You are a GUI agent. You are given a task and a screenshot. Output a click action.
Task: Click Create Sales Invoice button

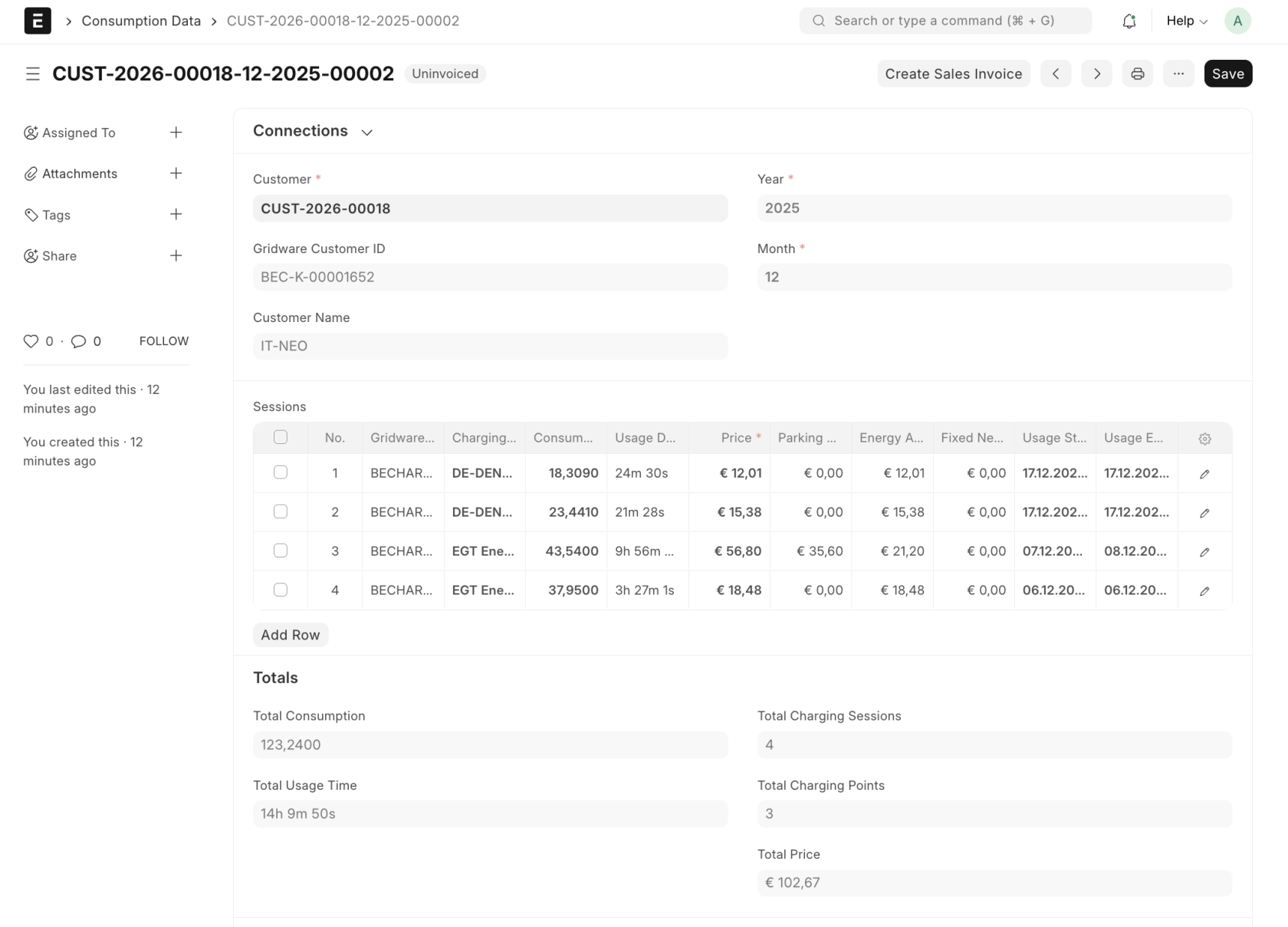pos(953,74)
